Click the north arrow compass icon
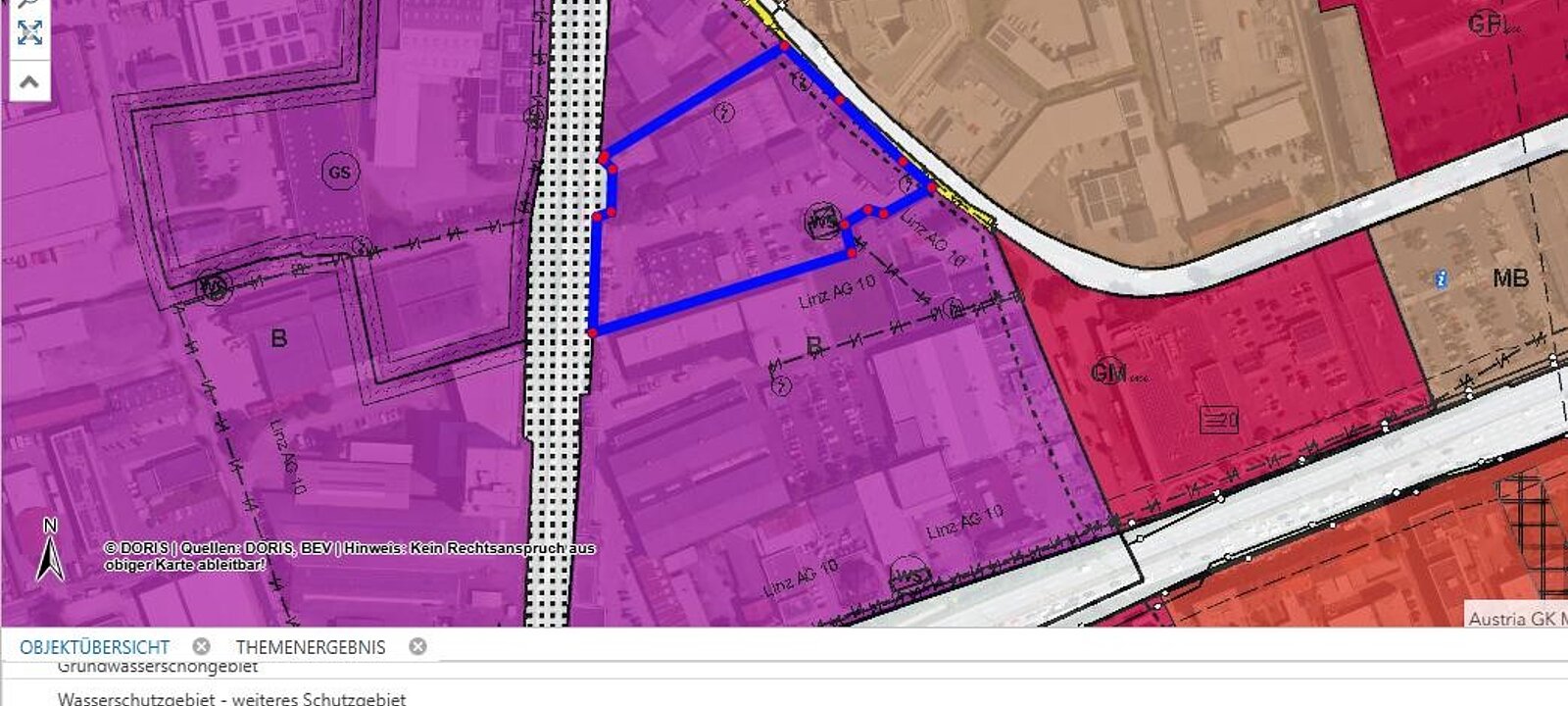This screenshot has height=706, width=1568. [x=50, y=551]
